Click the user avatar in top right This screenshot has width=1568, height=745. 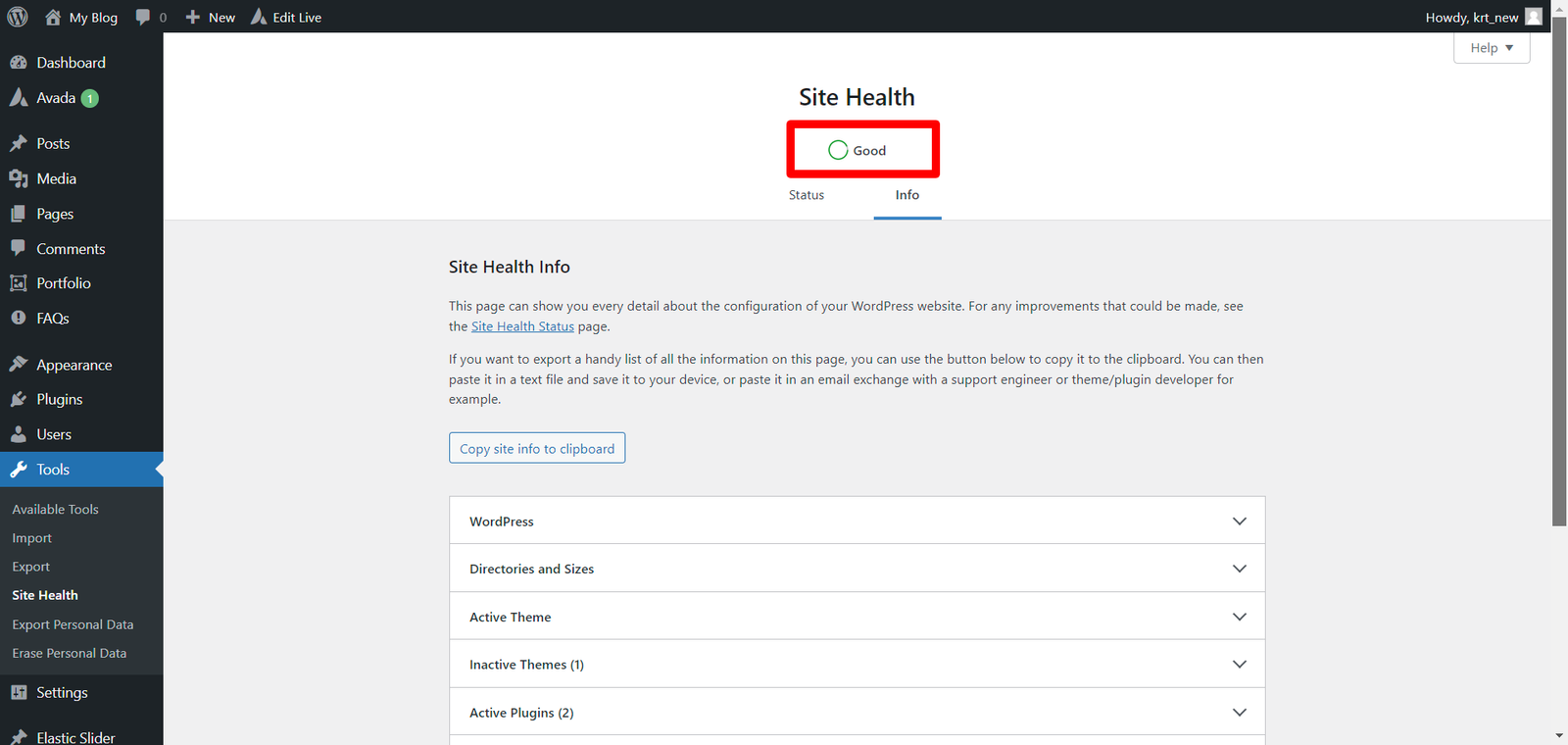point(1534,17)
